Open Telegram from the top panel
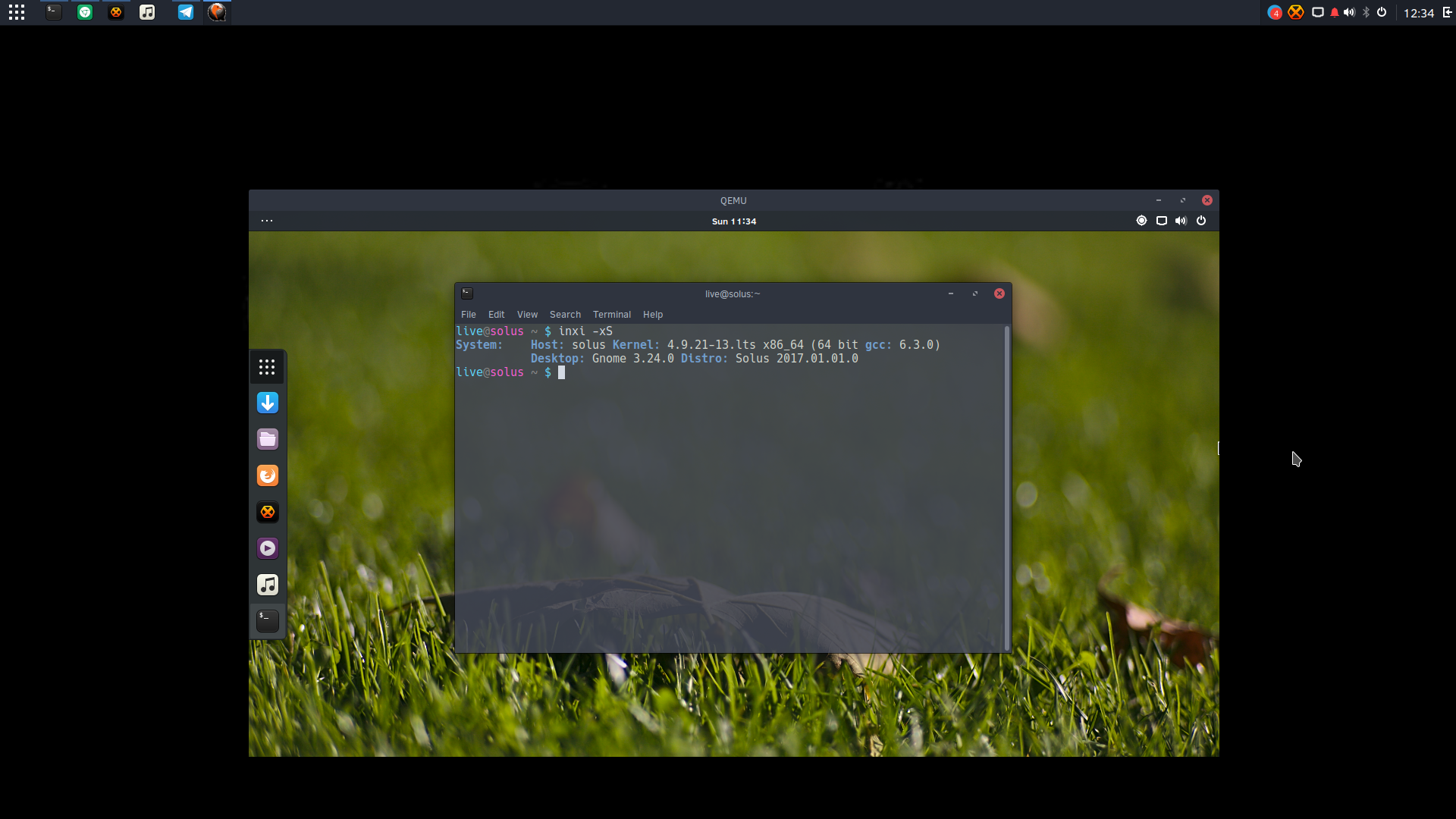The image size is (1456, 819). click(186, 12)
